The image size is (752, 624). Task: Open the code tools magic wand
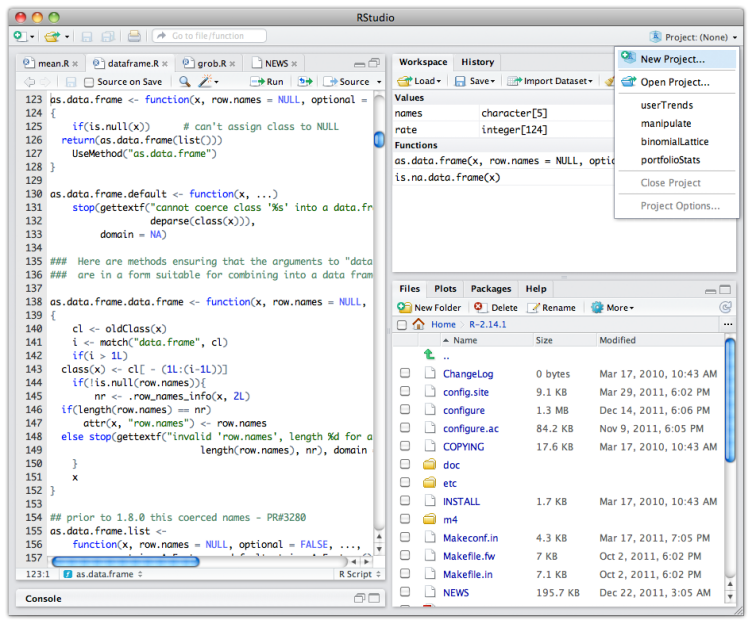tap(208, 81)
